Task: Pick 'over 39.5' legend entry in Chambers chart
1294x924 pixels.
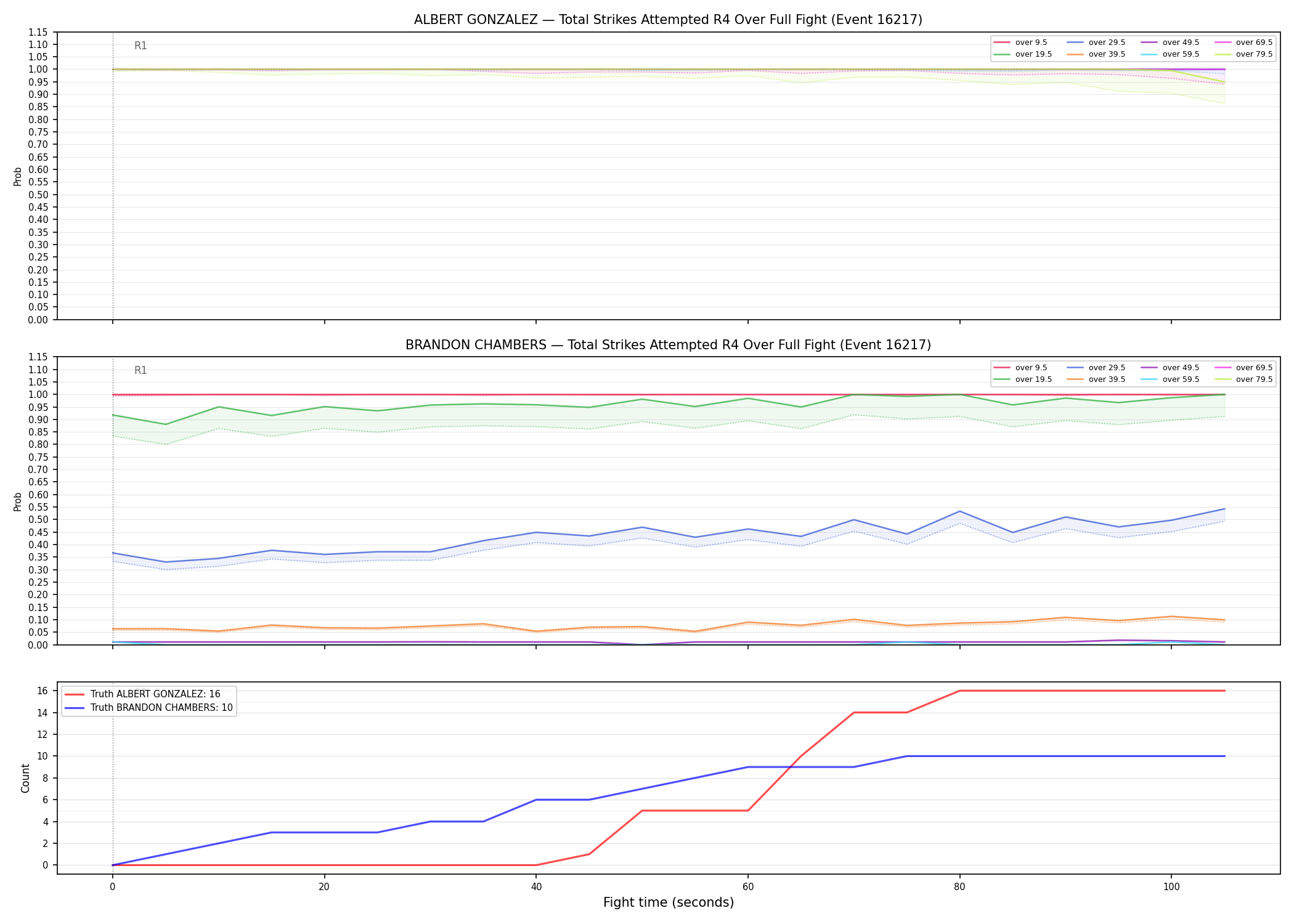Action: (1096, 379)
